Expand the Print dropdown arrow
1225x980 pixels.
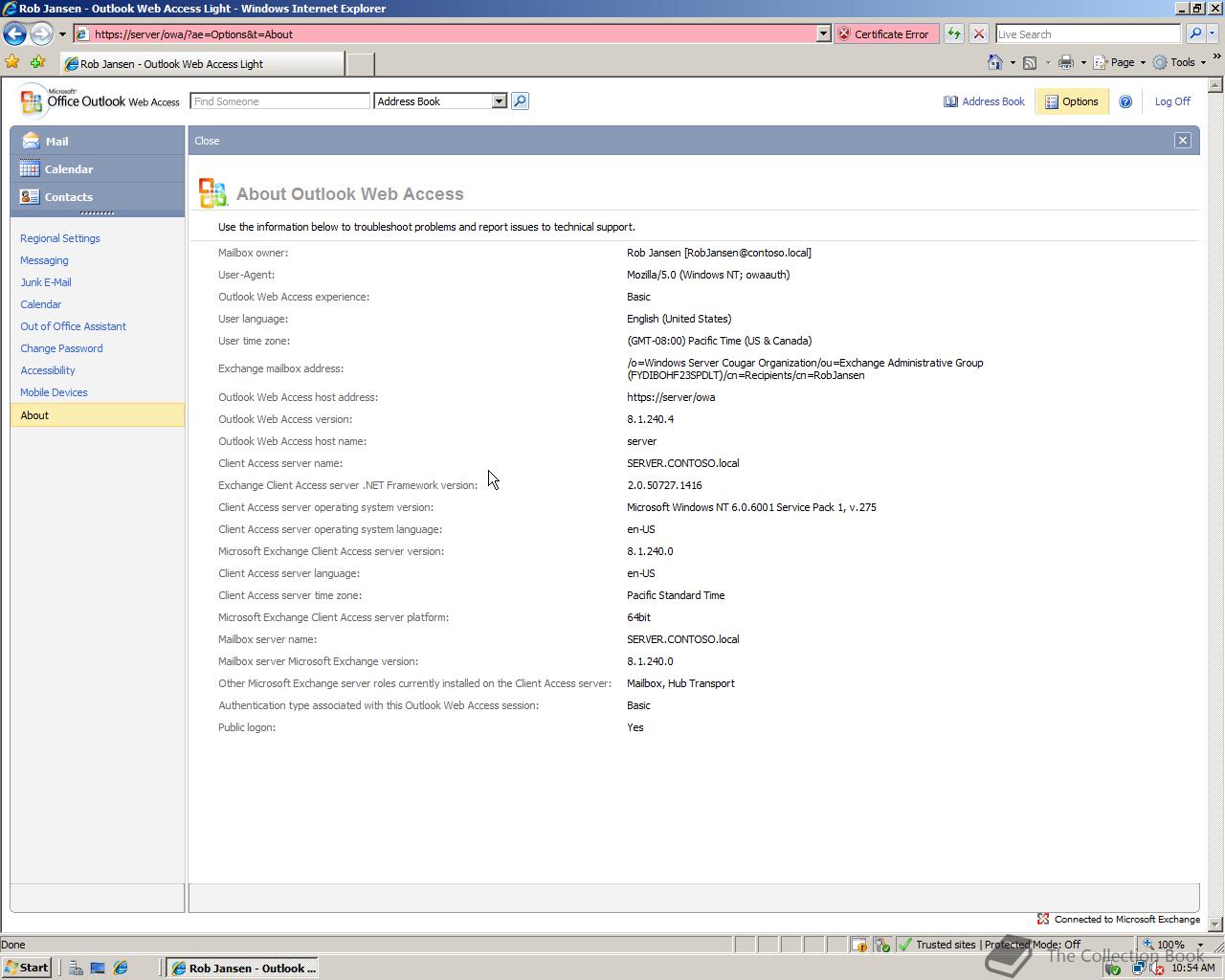tap(1082, 62)
